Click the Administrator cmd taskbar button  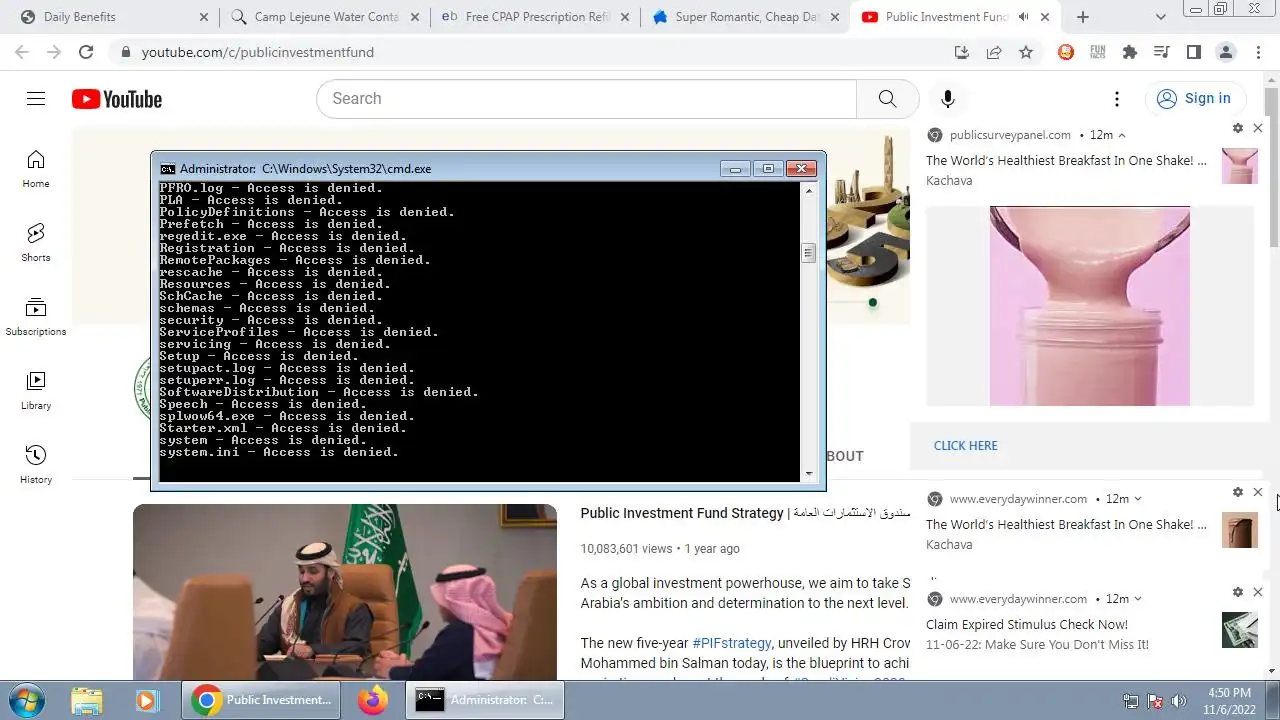(485, 700)
